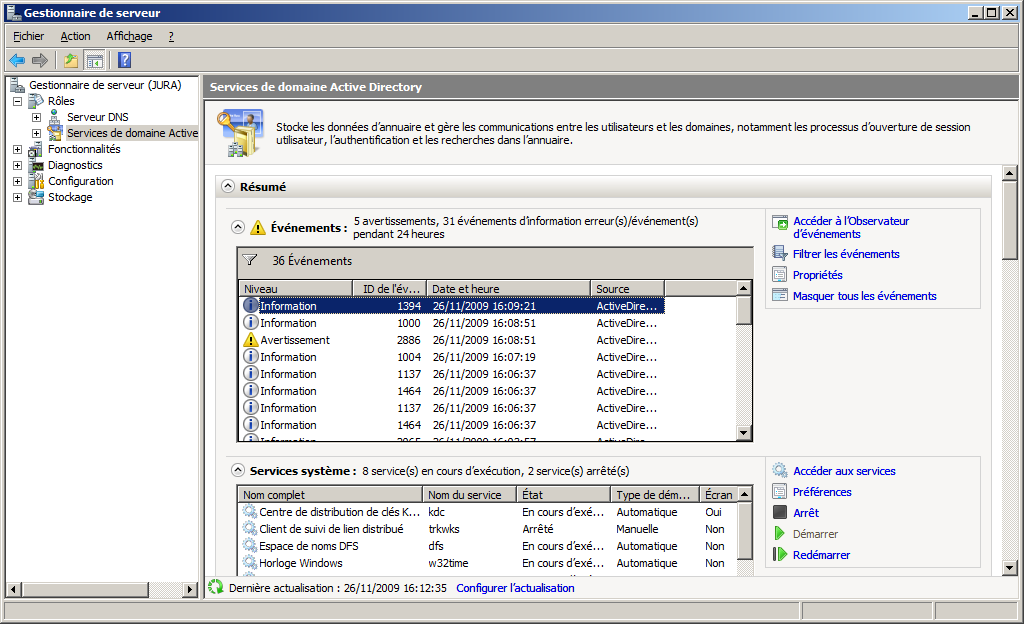The height and width of the screenshot is (624, 1024).
Task: Click the green Redémarrer service icon
Action: (x=780, y=555)
